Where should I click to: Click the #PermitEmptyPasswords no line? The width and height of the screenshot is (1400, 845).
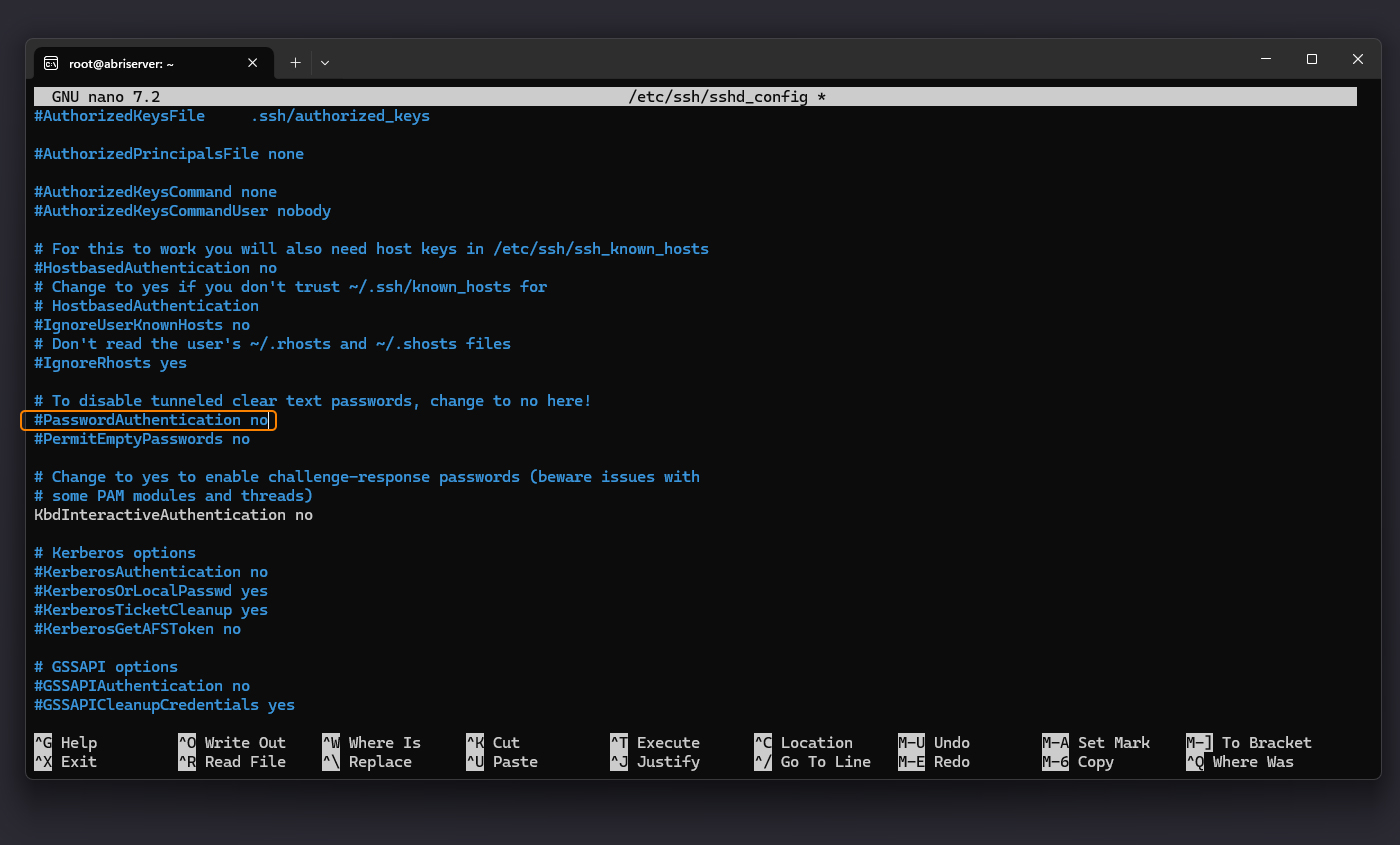pos(142,439)
